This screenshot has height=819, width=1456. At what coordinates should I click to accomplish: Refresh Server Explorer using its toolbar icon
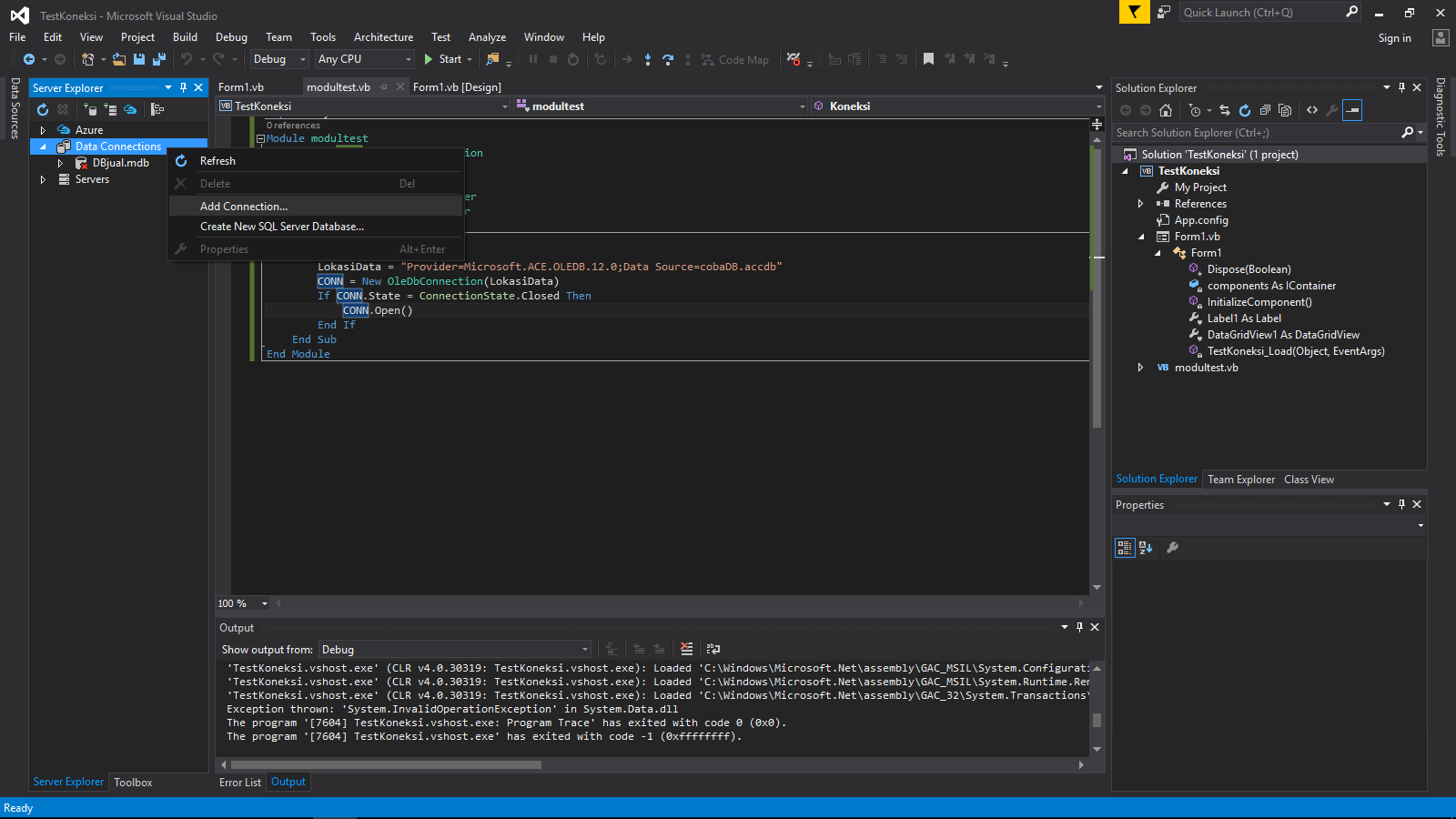point(43,110)
